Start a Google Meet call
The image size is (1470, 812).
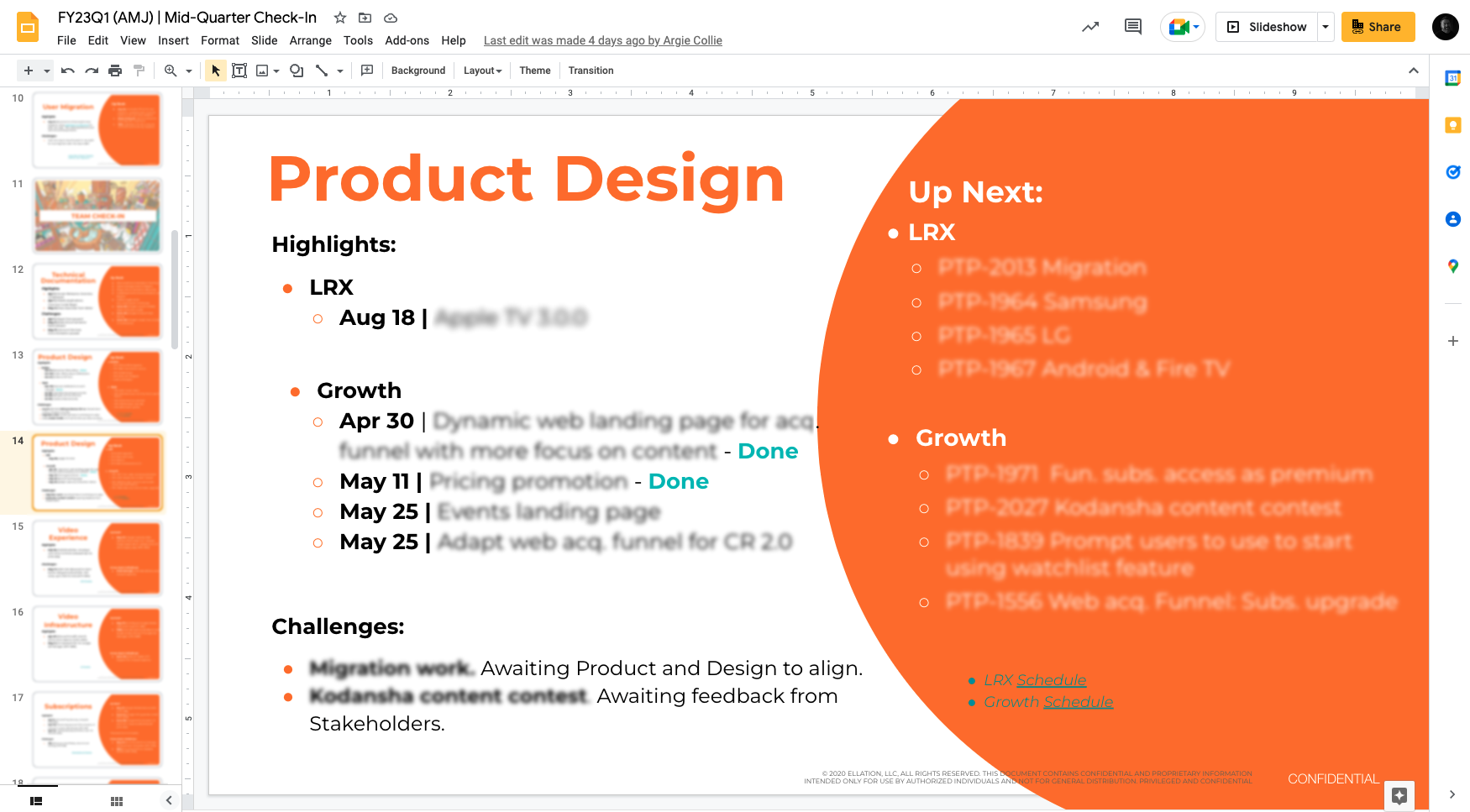pyautogui.click(x=1183, y=27)
